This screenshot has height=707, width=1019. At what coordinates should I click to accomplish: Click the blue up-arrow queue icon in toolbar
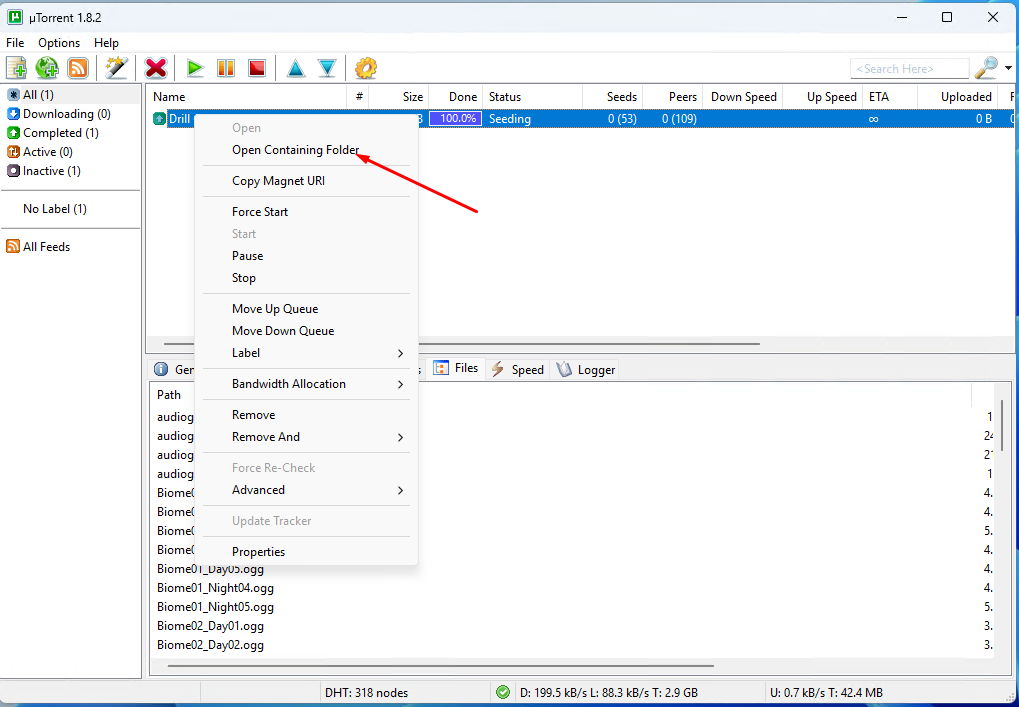(x=296, y=68)
